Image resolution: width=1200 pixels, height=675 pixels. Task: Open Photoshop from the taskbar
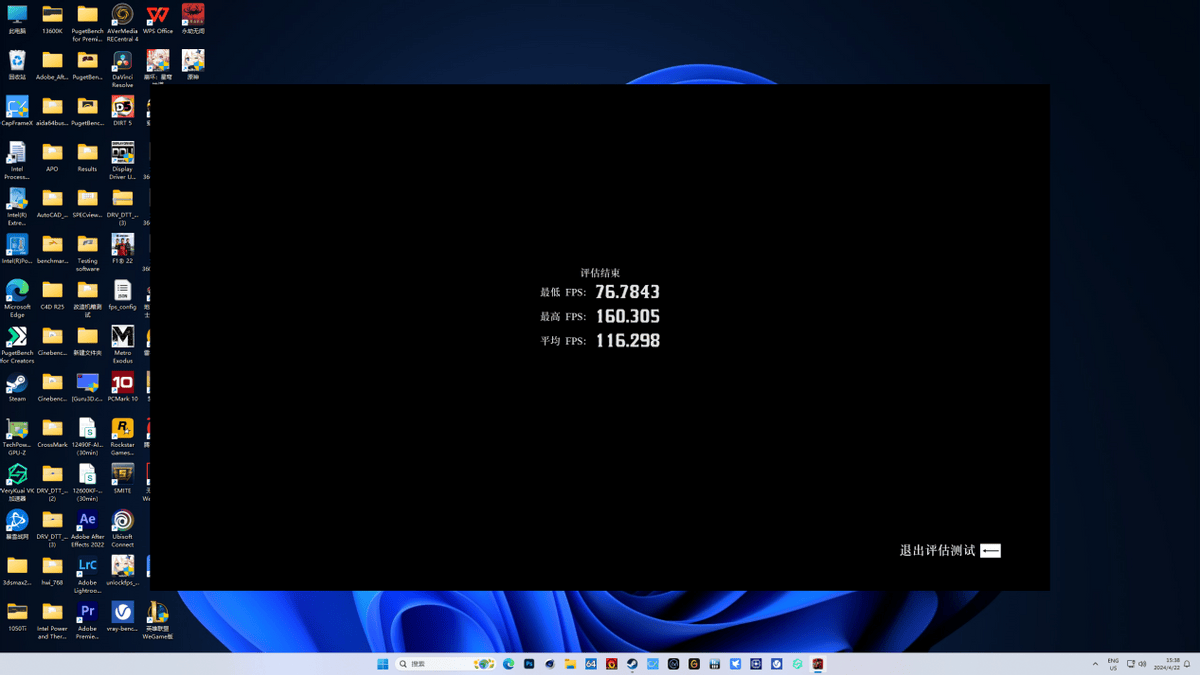[x=529, y=664]
